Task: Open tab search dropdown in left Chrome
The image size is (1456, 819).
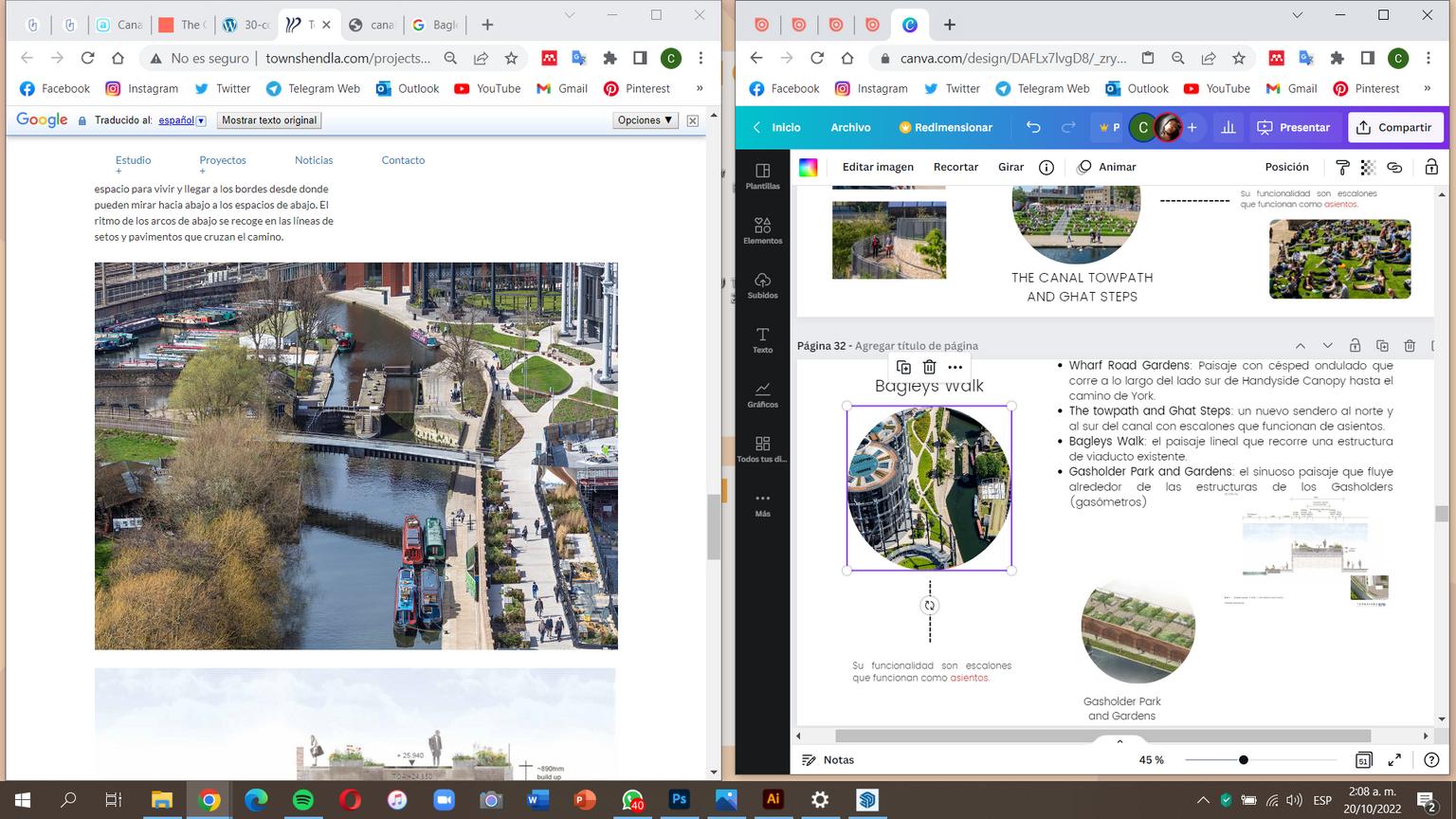Action: click(570, 15)
